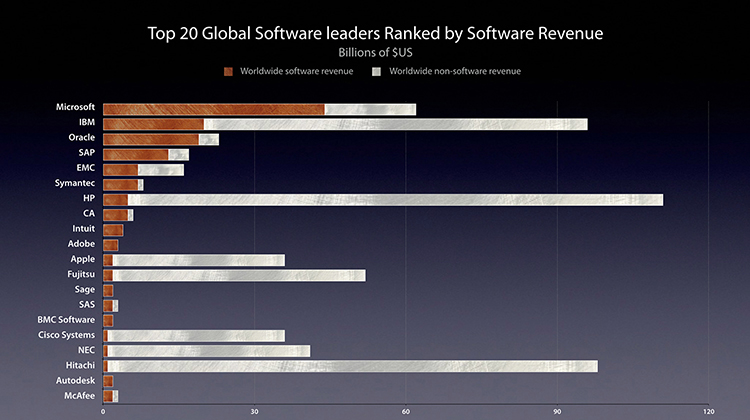The width and height of the screenshot is (750, 420).
Task: Select the 'Worldwide software revenue' legend label
Action: click(x=297, y=71)
